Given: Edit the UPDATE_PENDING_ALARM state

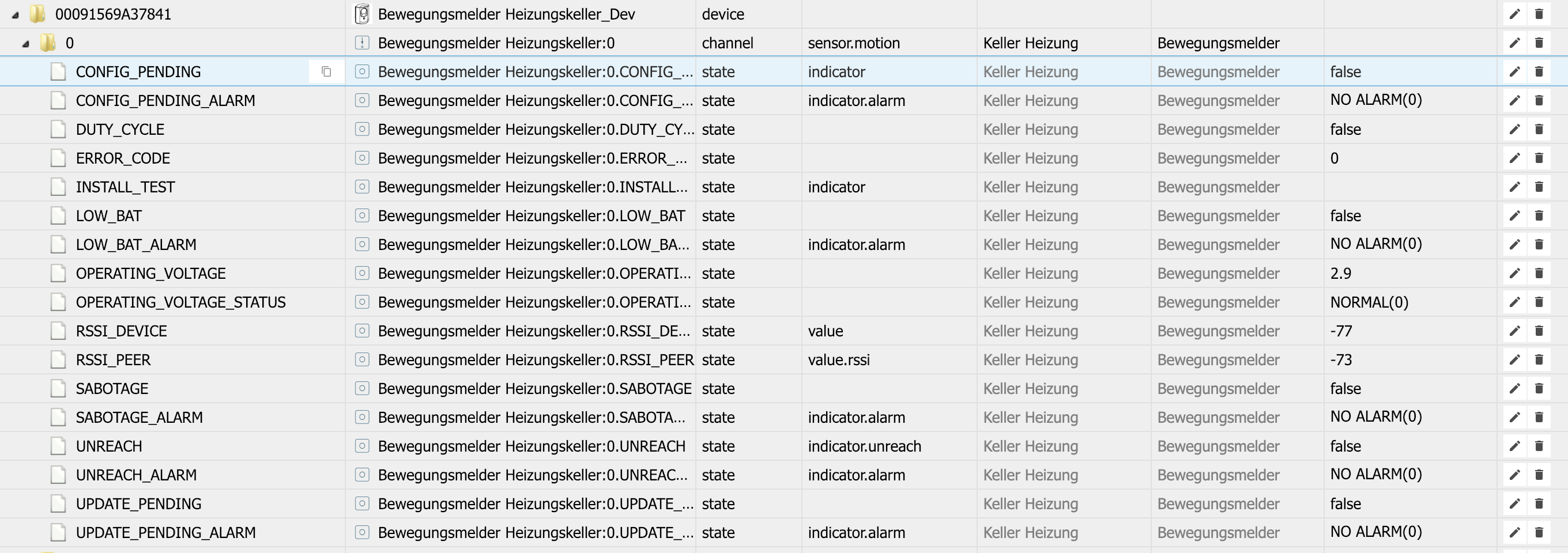Looking at the screenshot, I should point(1514,532).
